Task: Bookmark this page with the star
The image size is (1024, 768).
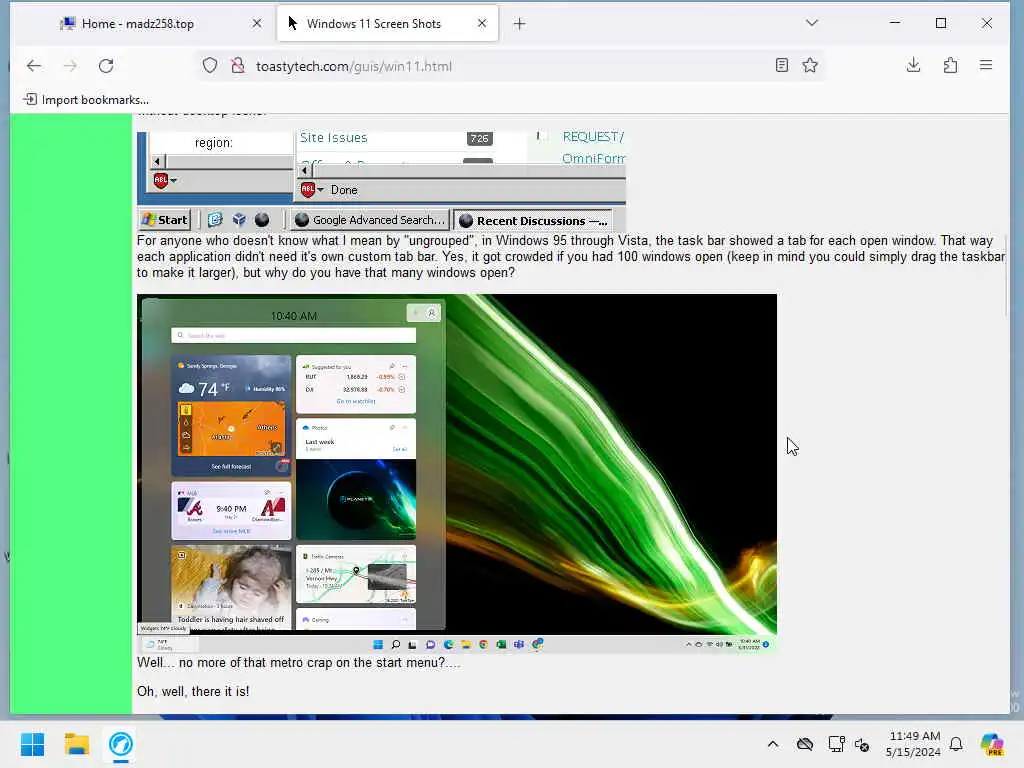Action: click(810, 65)
